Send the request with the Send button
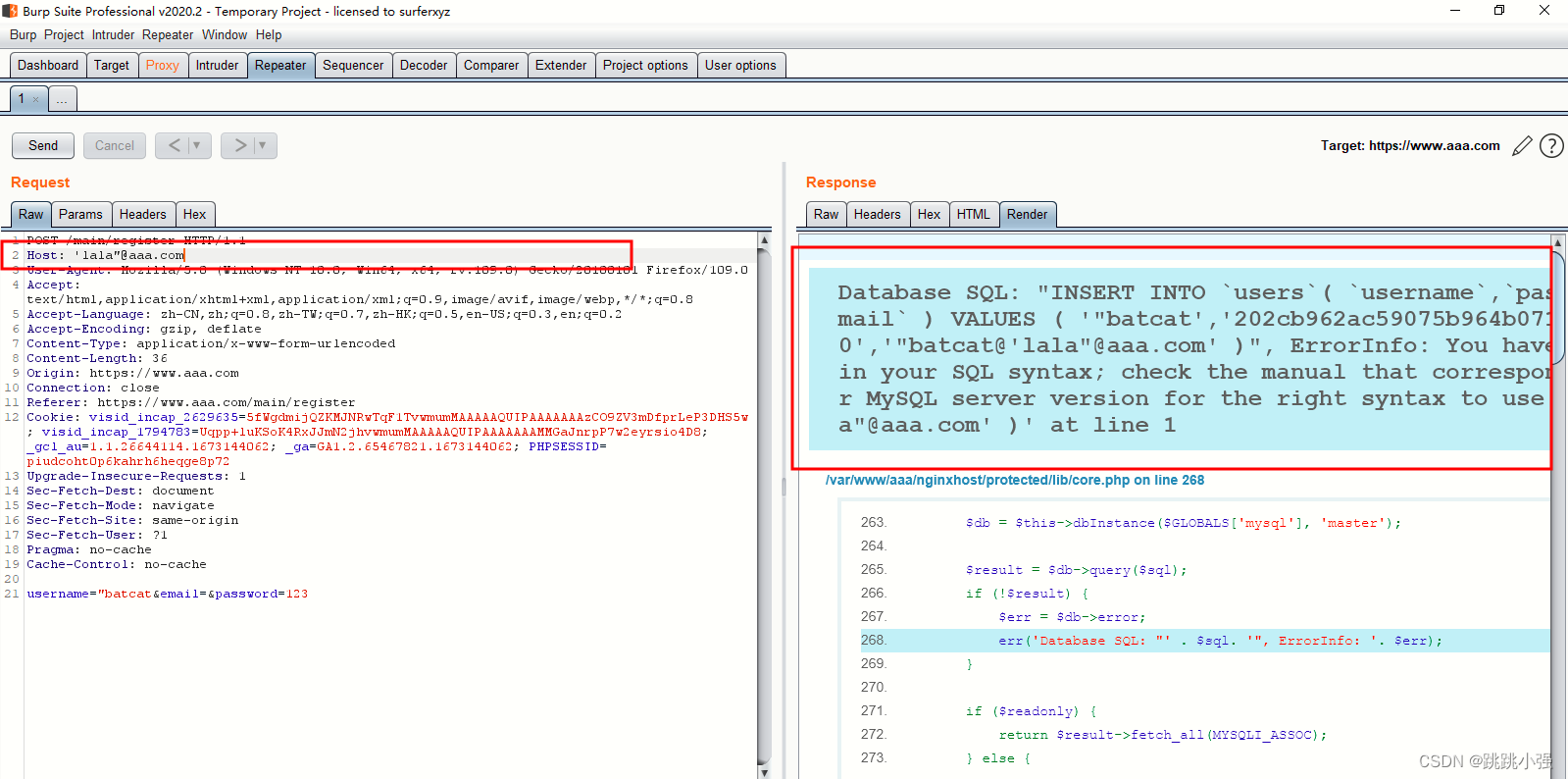 coord(43,145)
